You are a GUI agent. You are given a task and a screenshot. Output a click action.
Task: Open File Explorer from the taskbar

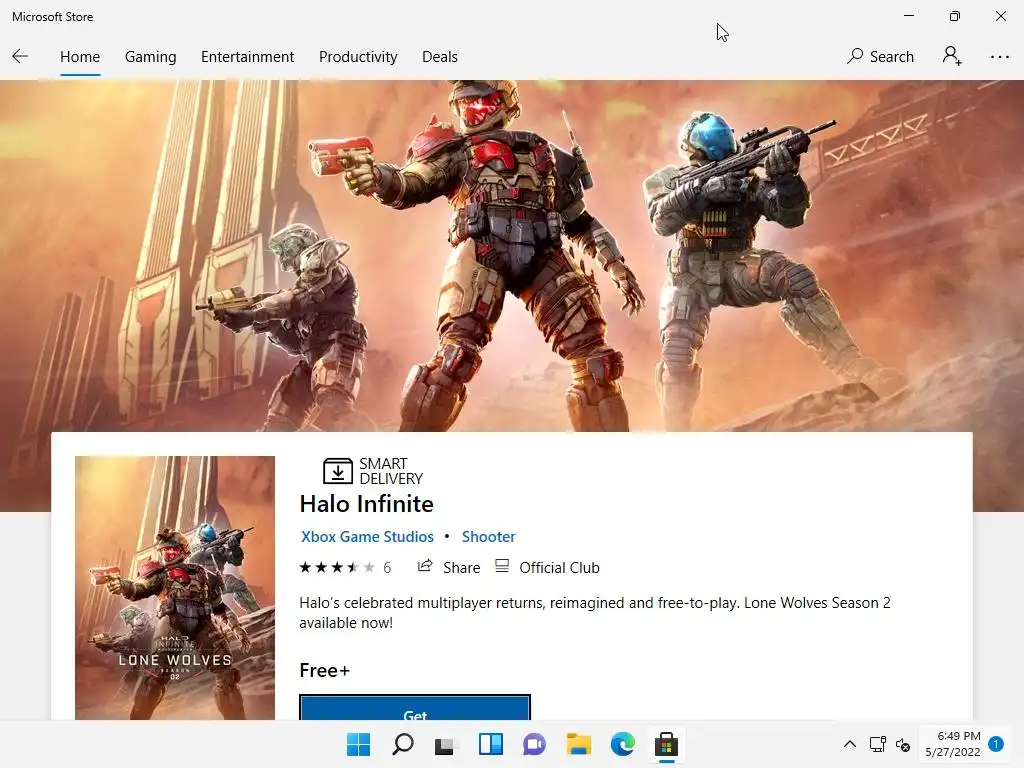coord(579,744)
